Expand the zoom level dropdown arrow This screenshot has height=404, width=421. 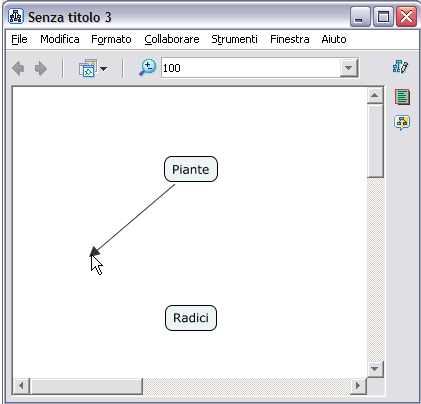[x=349, y=68]
